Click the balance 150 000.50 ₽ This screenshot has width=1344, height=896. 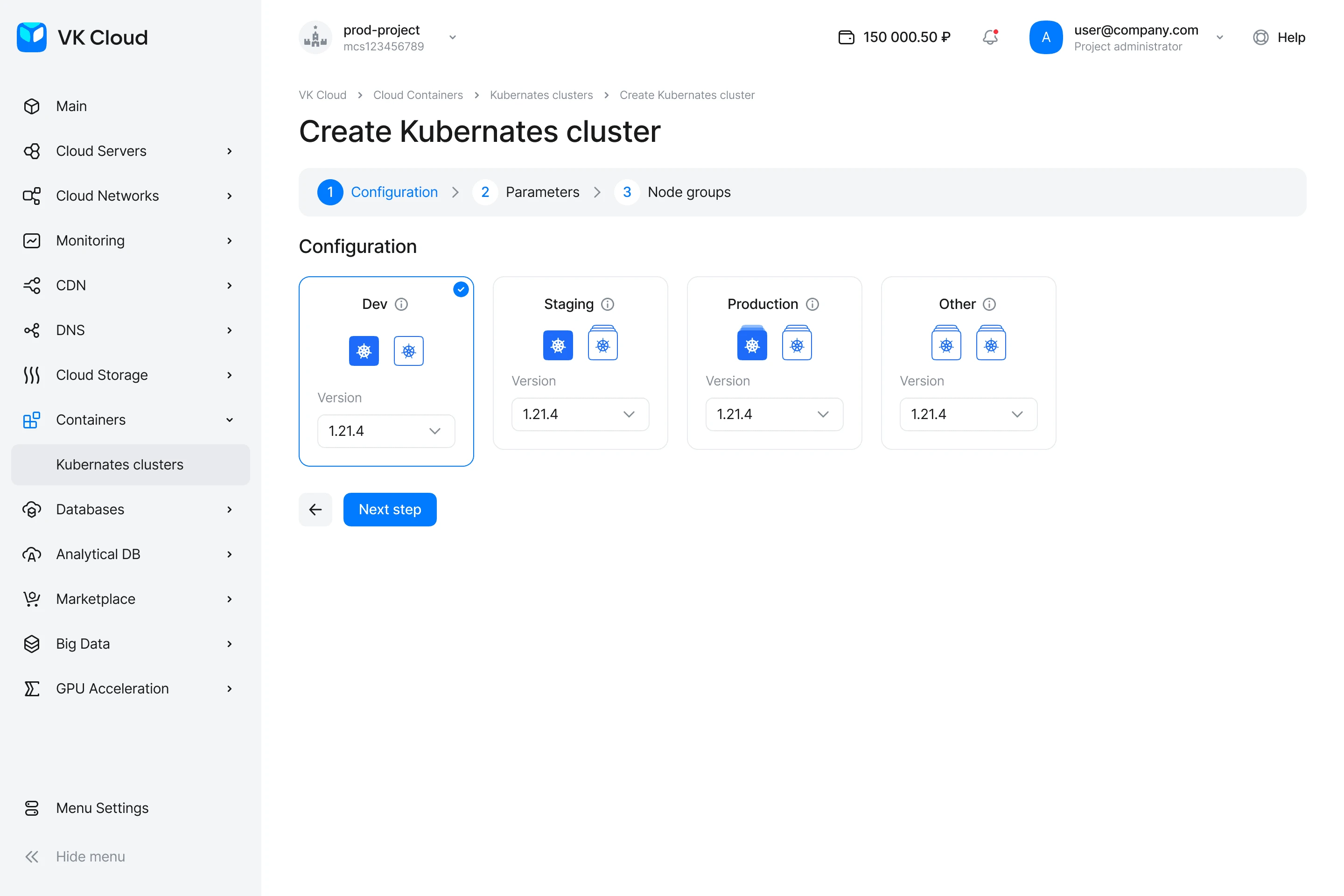907,37
